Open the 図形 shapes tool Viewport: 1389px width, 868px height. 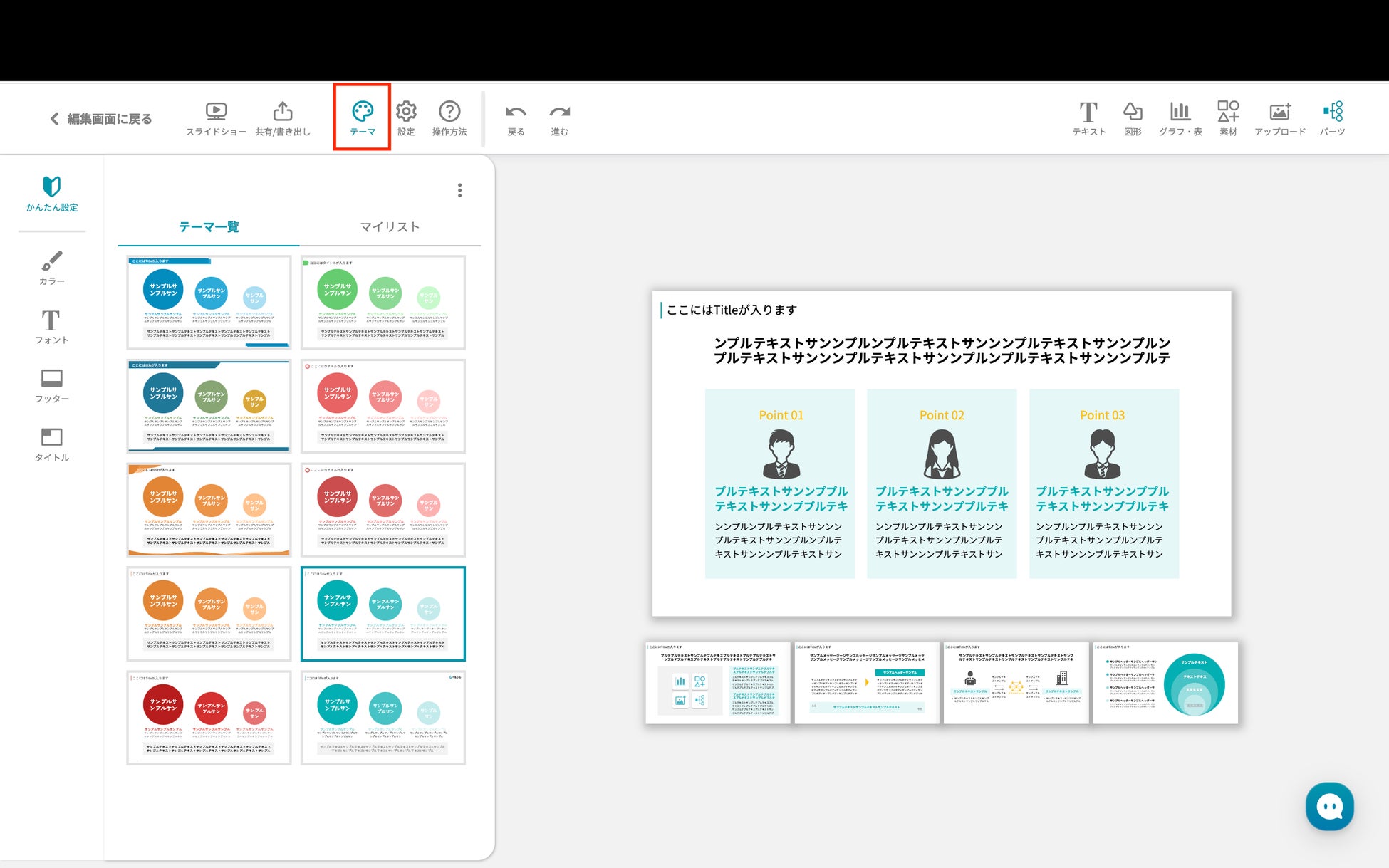click(1133, 113)
